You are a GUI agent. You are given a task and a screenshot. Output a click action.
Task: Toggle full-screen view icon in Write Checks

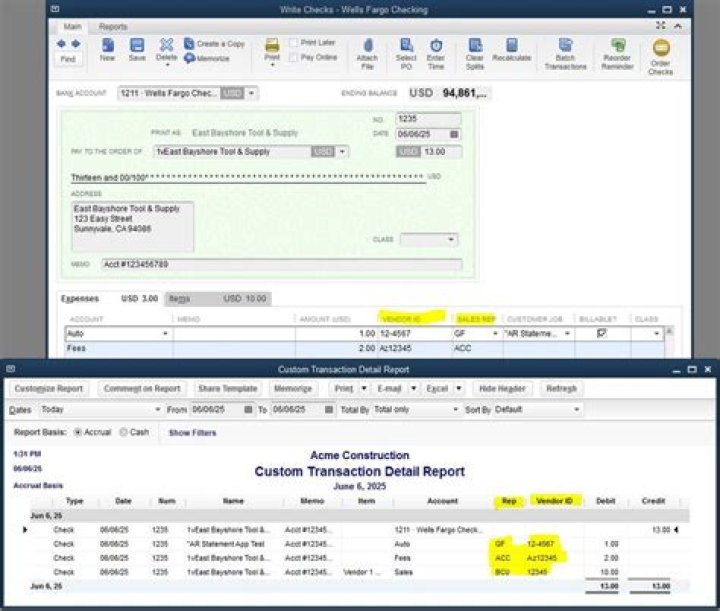coord(660,25)
